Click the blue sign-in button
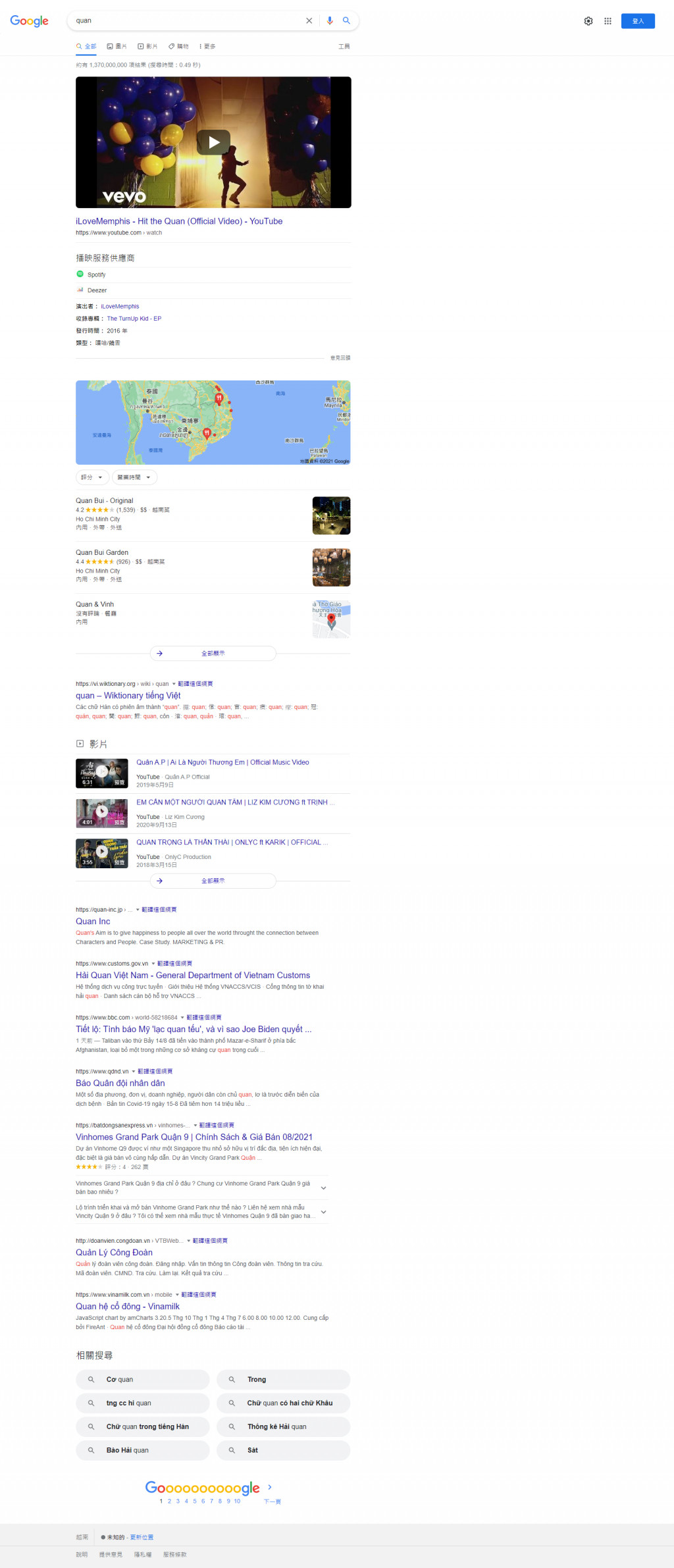 [638, 21]
